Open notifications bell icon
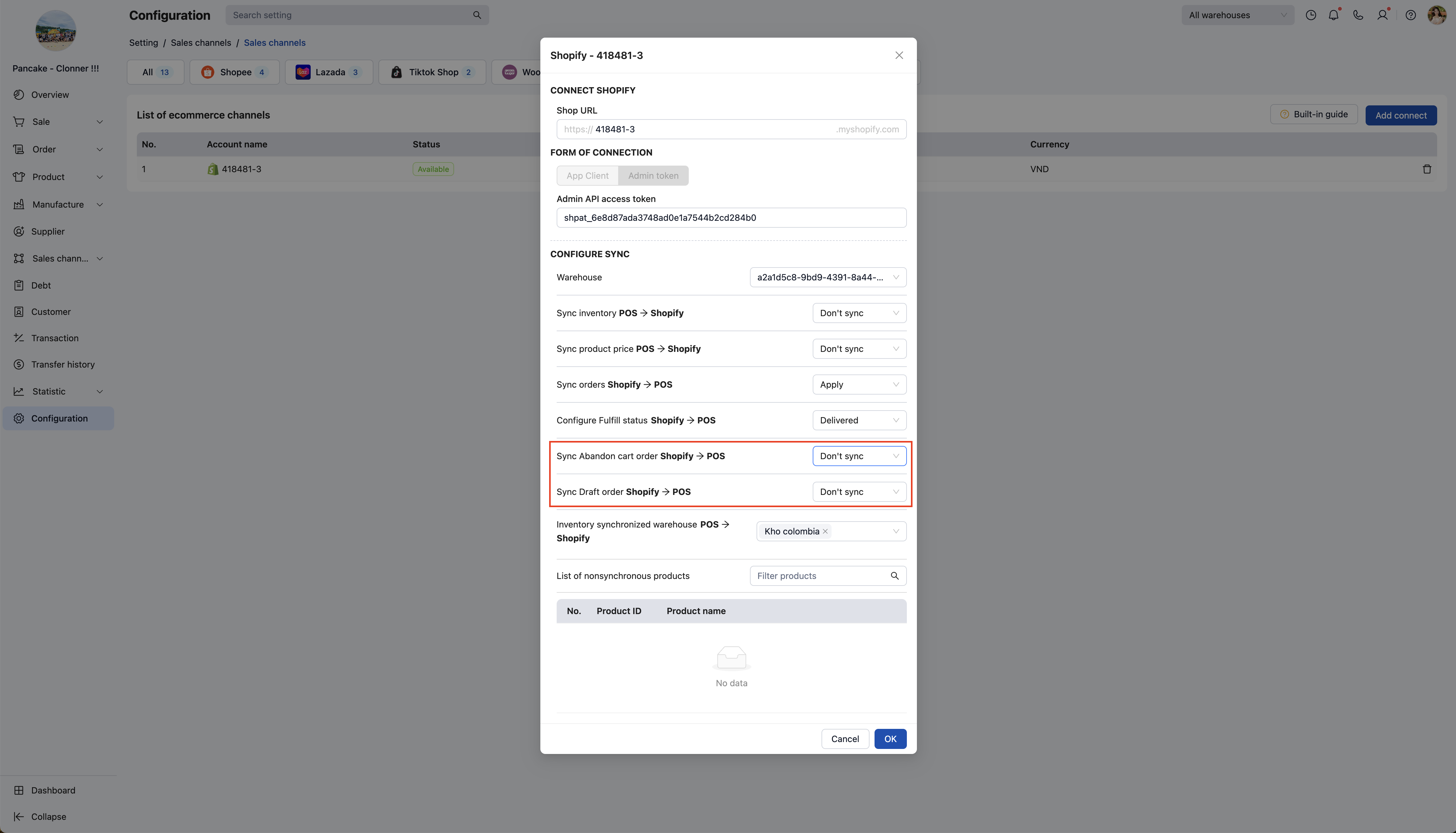1456x833 pixels. (1334, 15)
